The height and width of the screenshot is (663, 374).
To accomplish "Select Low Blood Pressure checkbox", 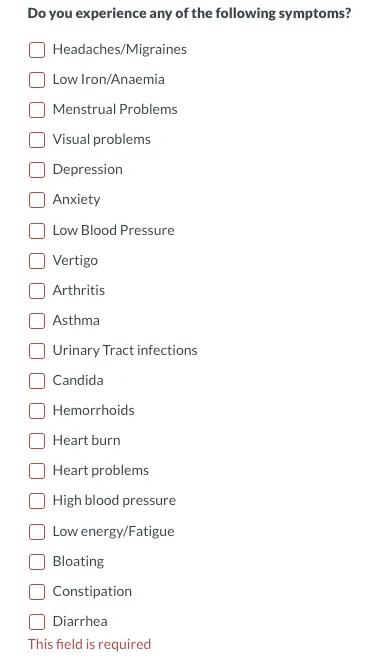I will [37, 230].
